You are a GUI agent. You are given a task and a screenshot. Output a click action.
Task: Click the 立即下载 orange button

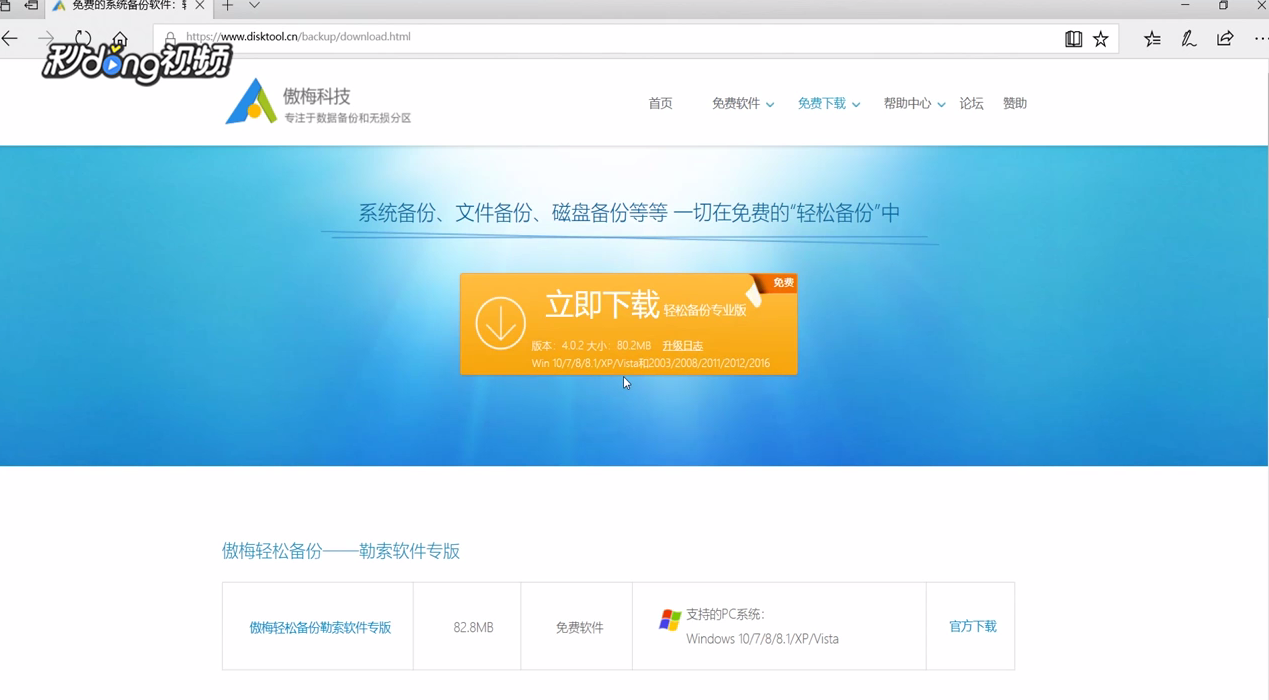628,324
